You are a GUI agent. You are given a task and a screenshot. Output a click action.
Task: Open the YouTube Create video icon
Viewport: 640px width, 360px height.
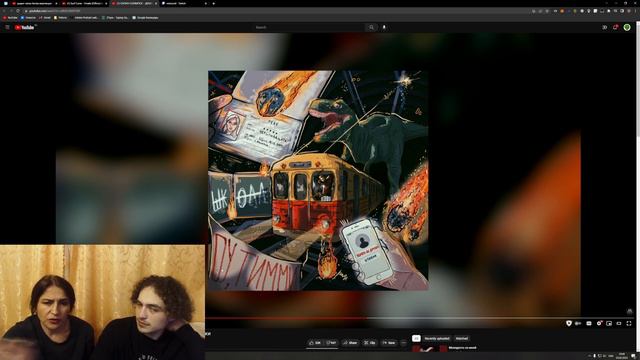(604, 27)
